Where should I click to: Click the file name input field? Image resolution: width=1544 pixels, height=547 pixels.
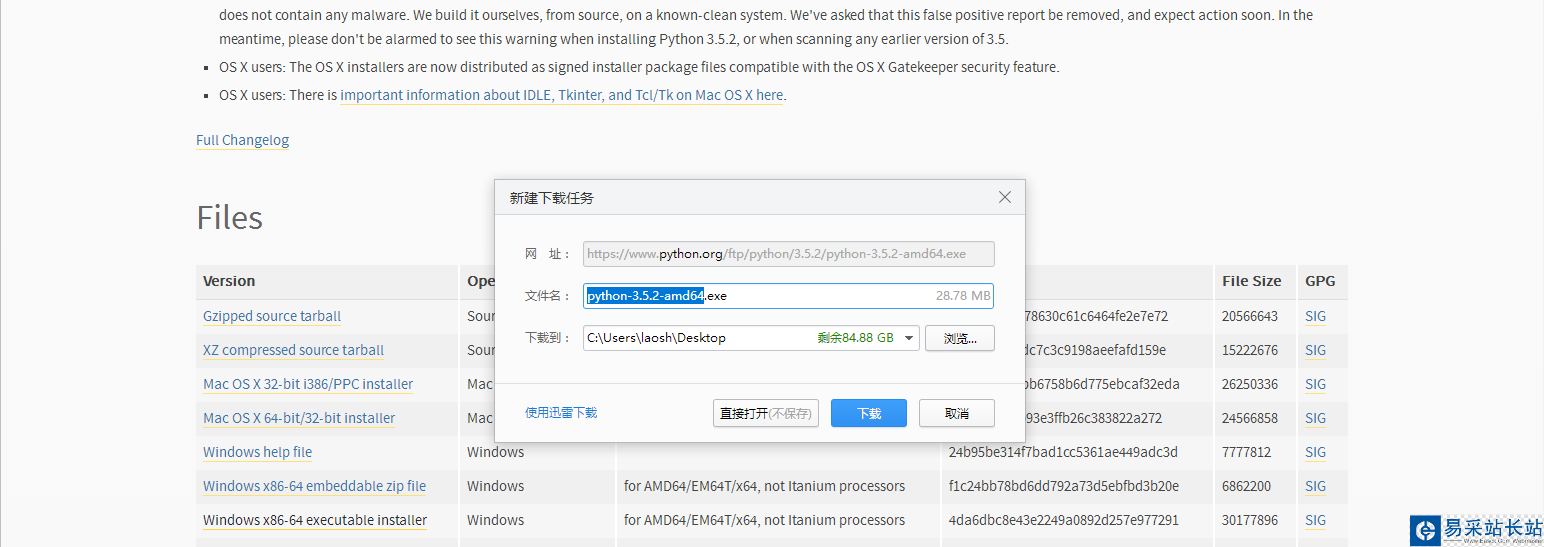click(788, 296)
